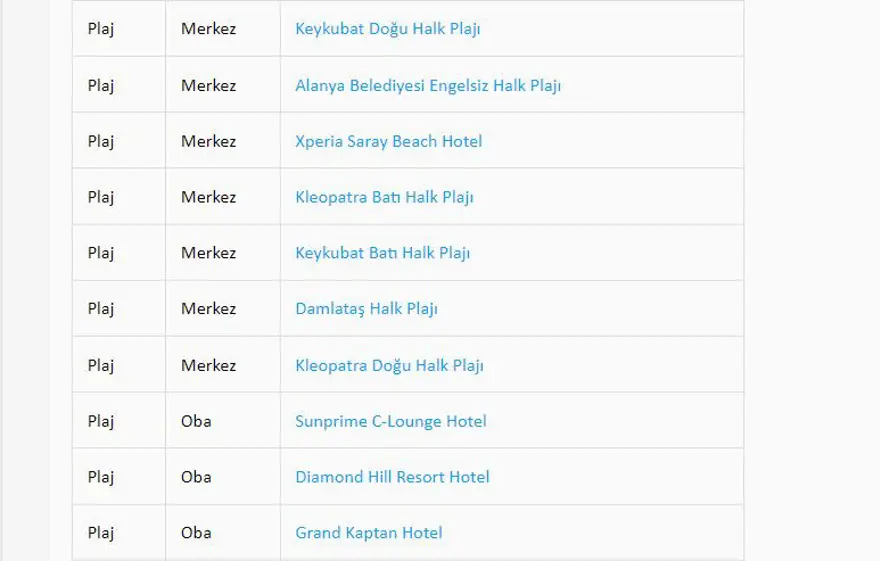Open the Keykubat Doğu Halk Plajı link
The height and width of the screenshot is (561, 880).
(387, 29)
